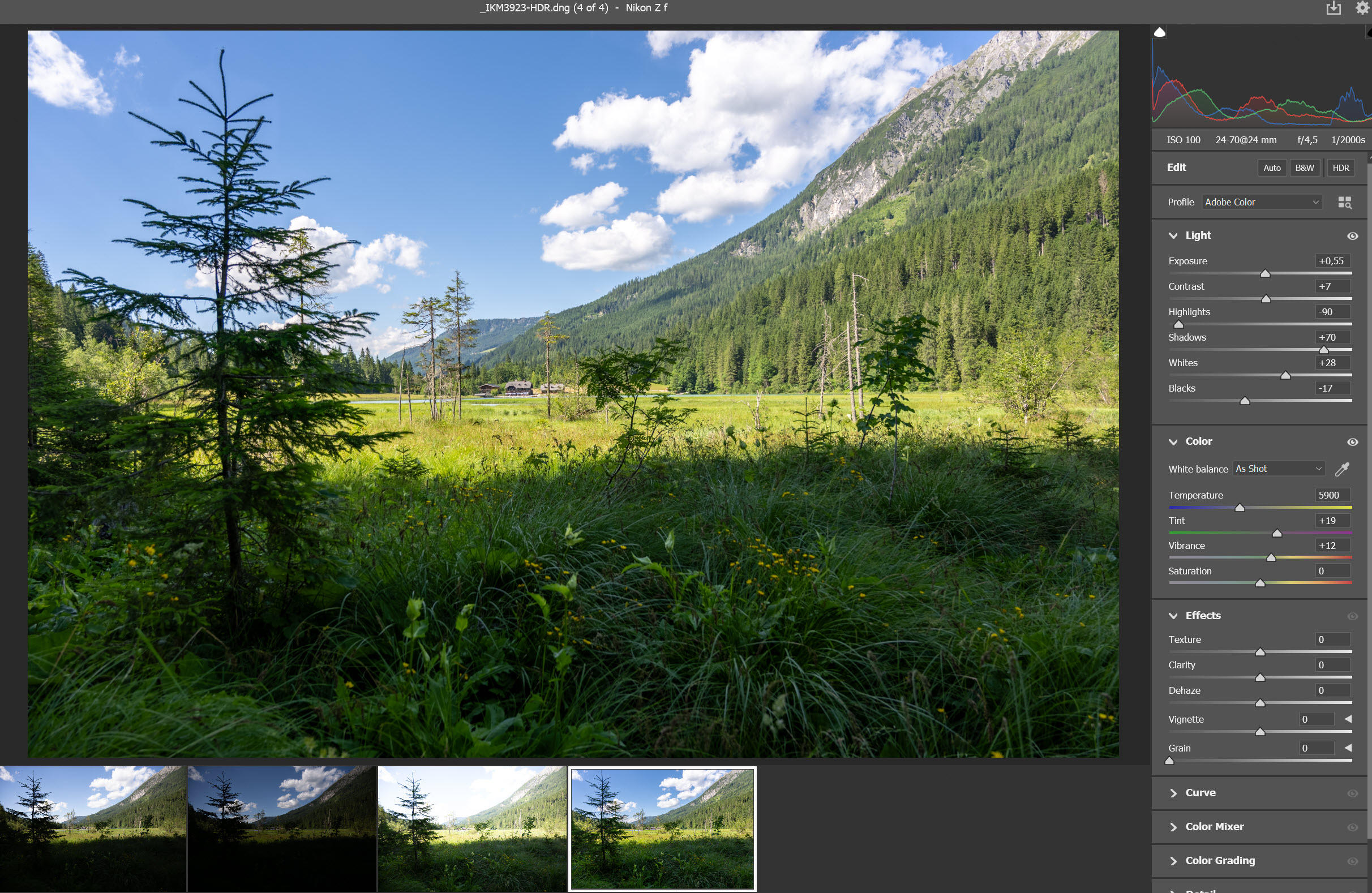Click the HDR edit button

1341,168
